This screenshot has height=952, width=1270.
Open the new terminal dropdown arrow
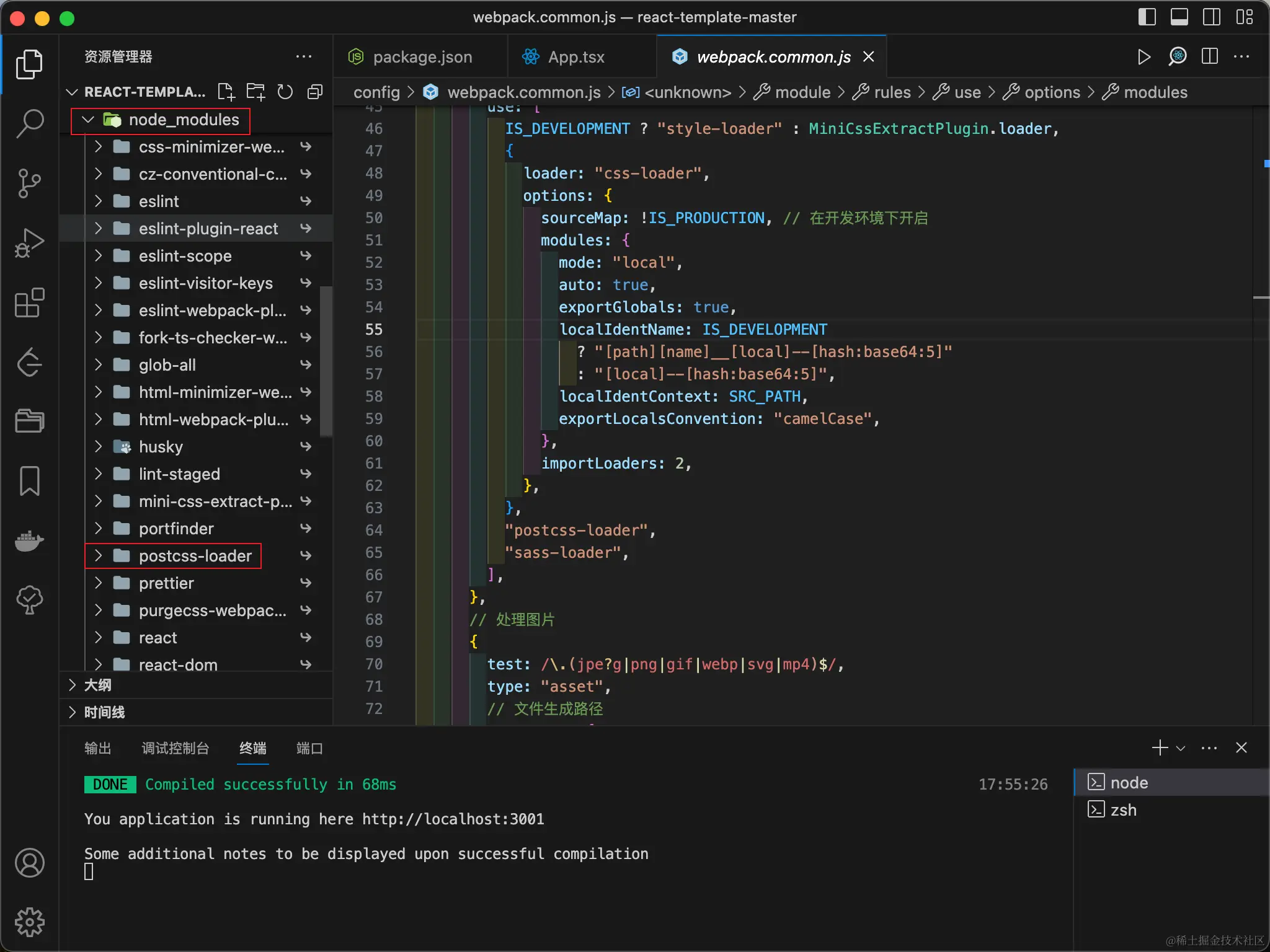(1181, 748)
